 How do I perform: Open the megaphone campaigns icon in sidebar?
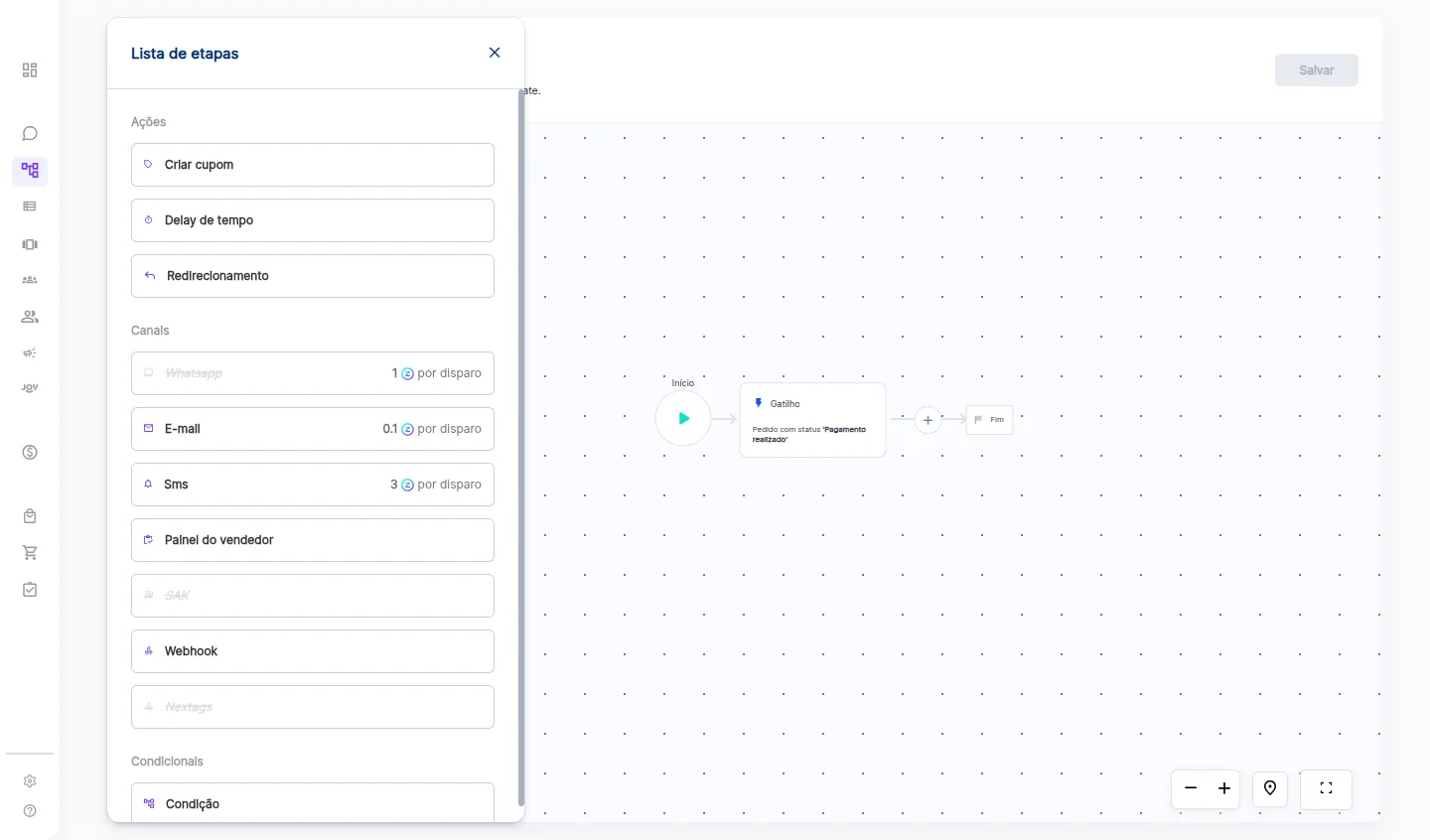(30, 352)
